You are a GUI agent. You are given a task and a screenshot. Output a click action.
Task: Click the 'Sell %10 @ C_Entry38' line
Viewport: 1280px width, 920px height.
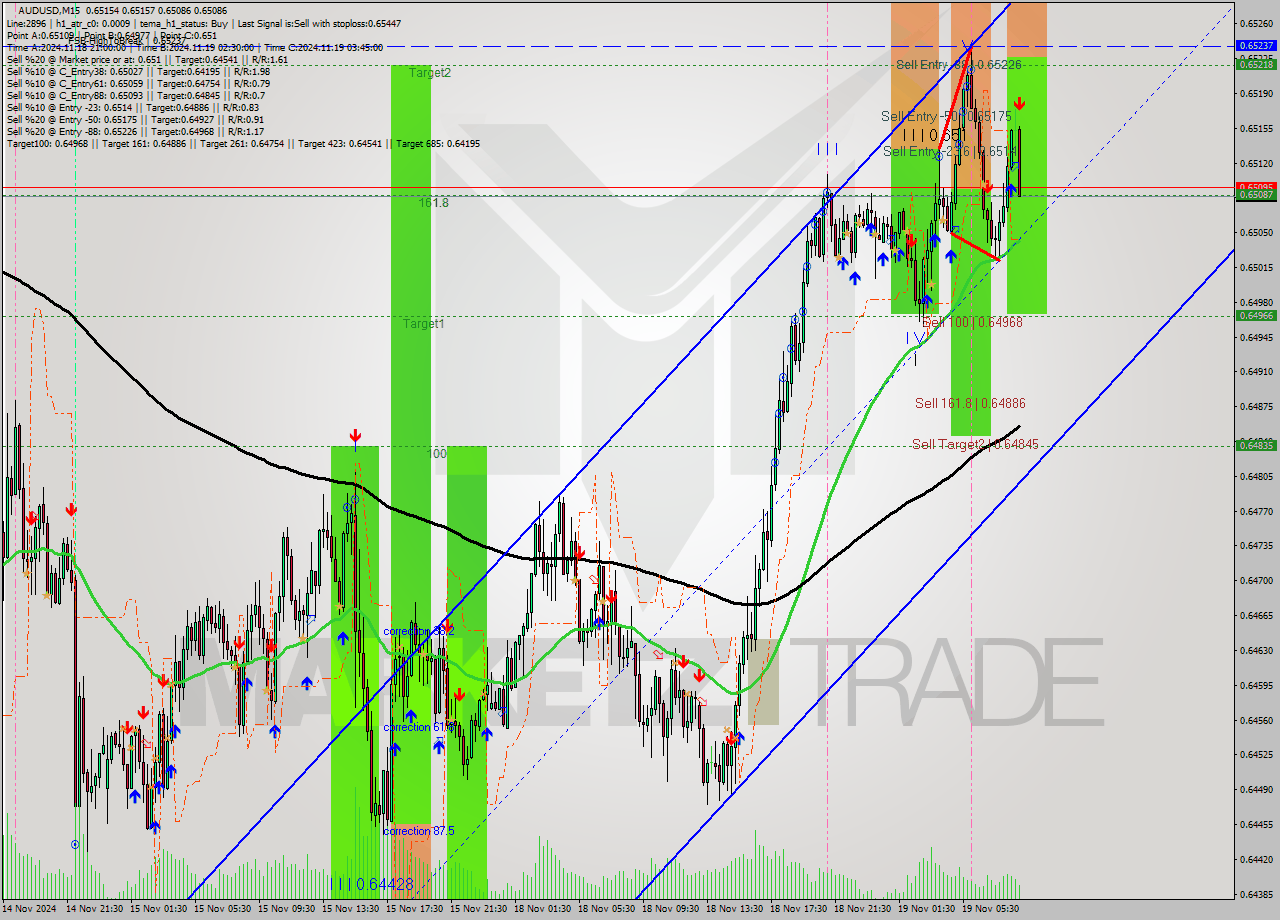pyautogui.click(x=138, y=72)
